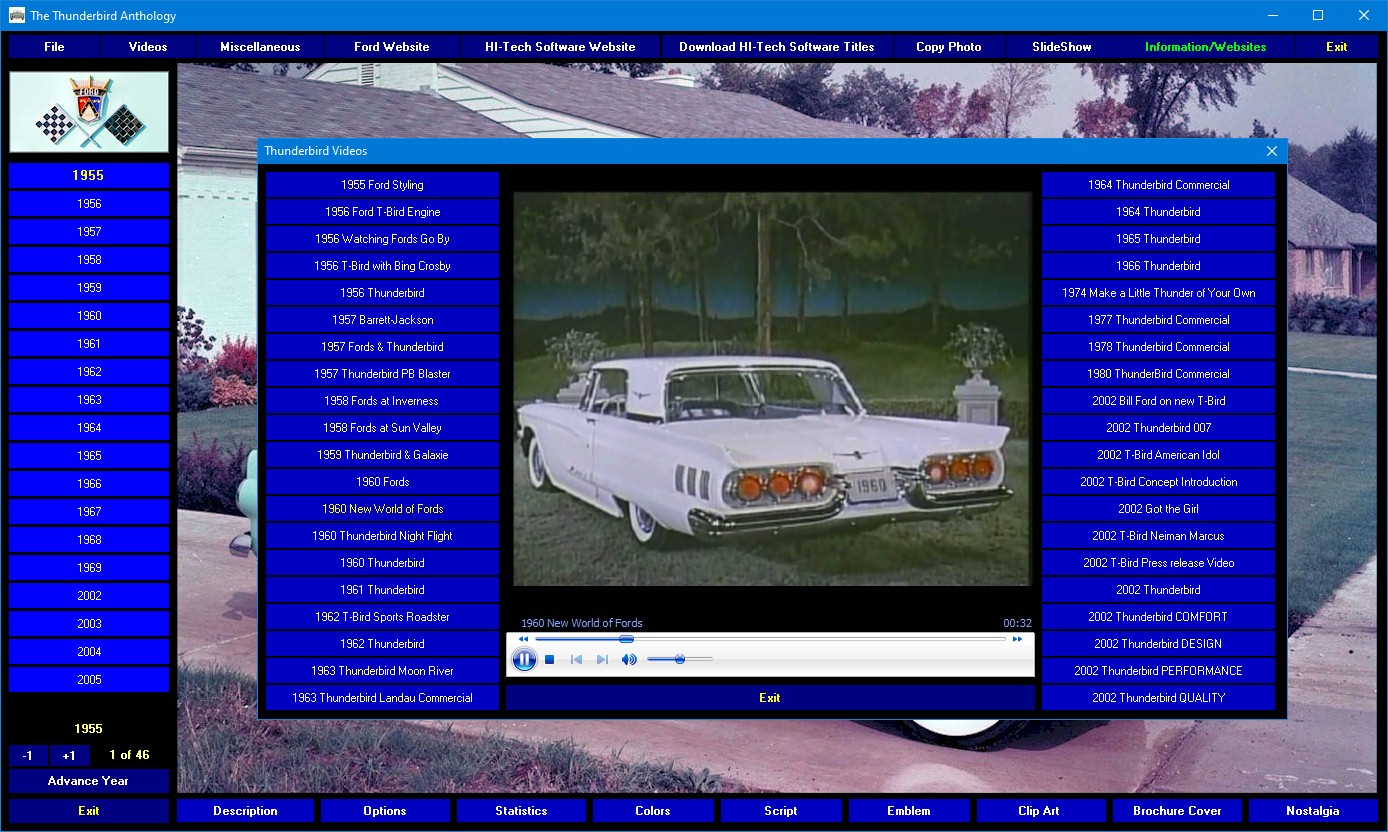1388x832 pixels.
Task: Mute the video player volume
Action: (629, 659)
